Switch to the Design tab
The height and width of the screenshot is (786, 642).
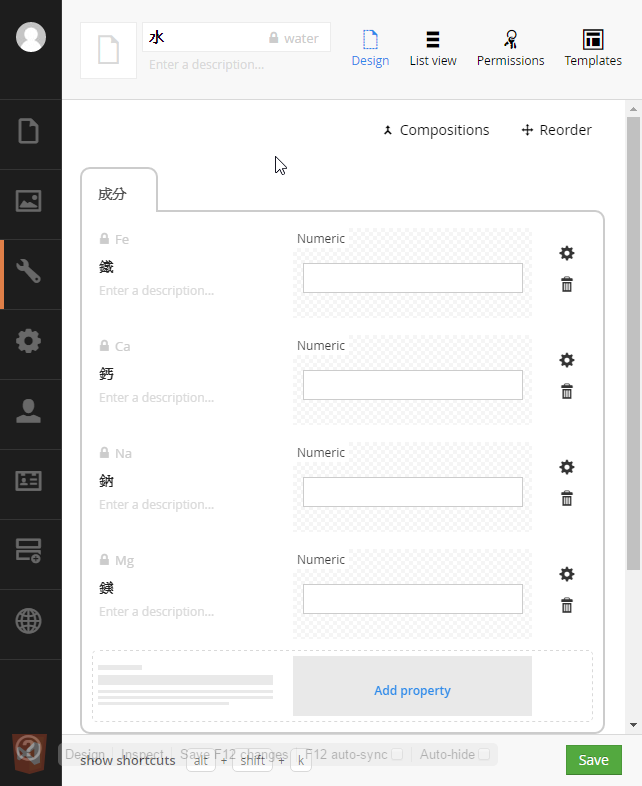pos(370,49)
